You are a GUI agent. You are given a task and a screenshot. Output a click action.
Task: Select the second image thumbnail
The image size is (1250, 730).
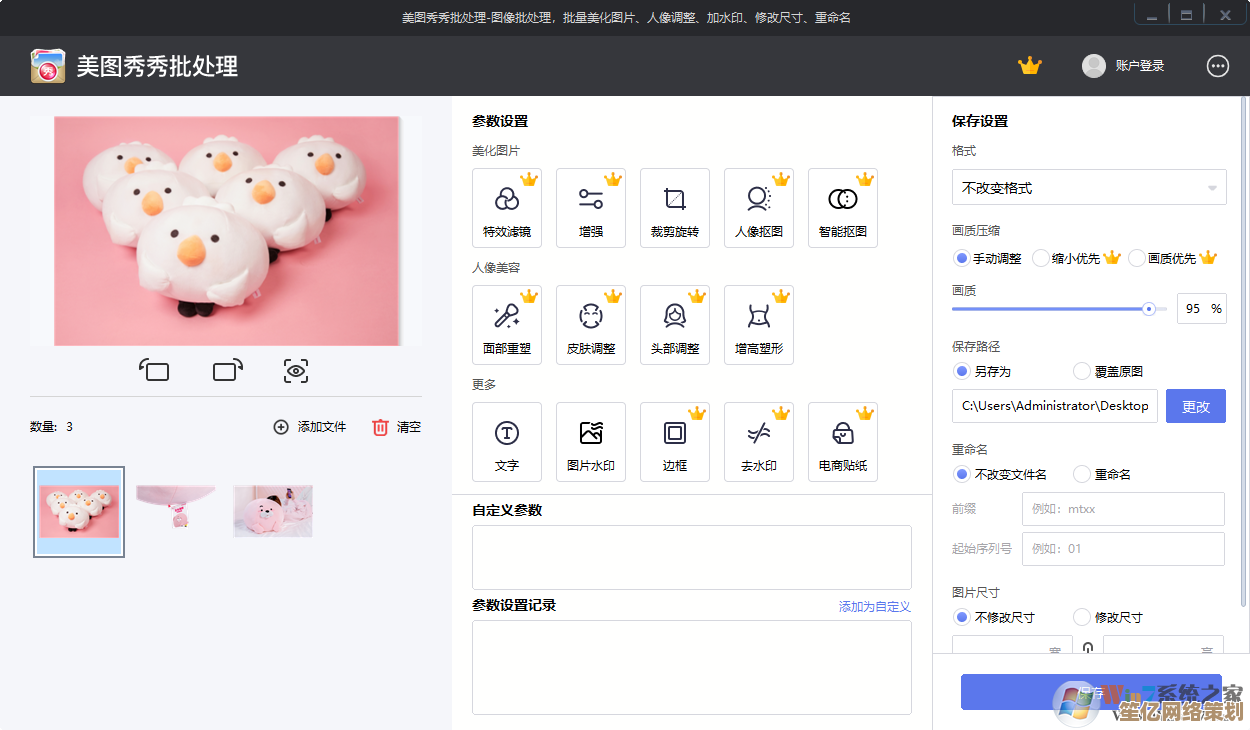(x=176, y=510)
